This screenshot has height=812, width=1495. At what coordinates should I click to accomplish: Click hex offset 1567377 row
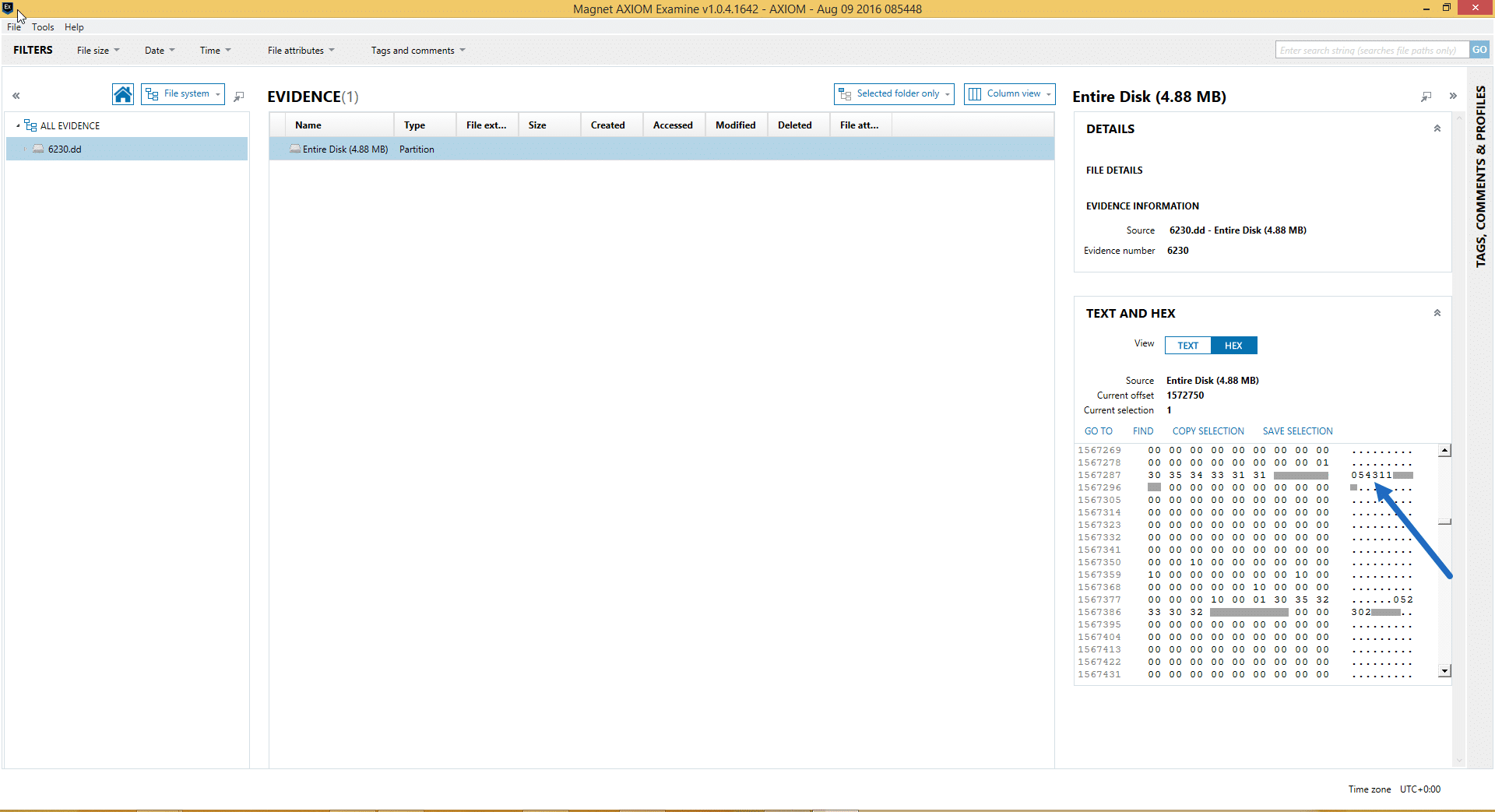[x=1246, y=599]
